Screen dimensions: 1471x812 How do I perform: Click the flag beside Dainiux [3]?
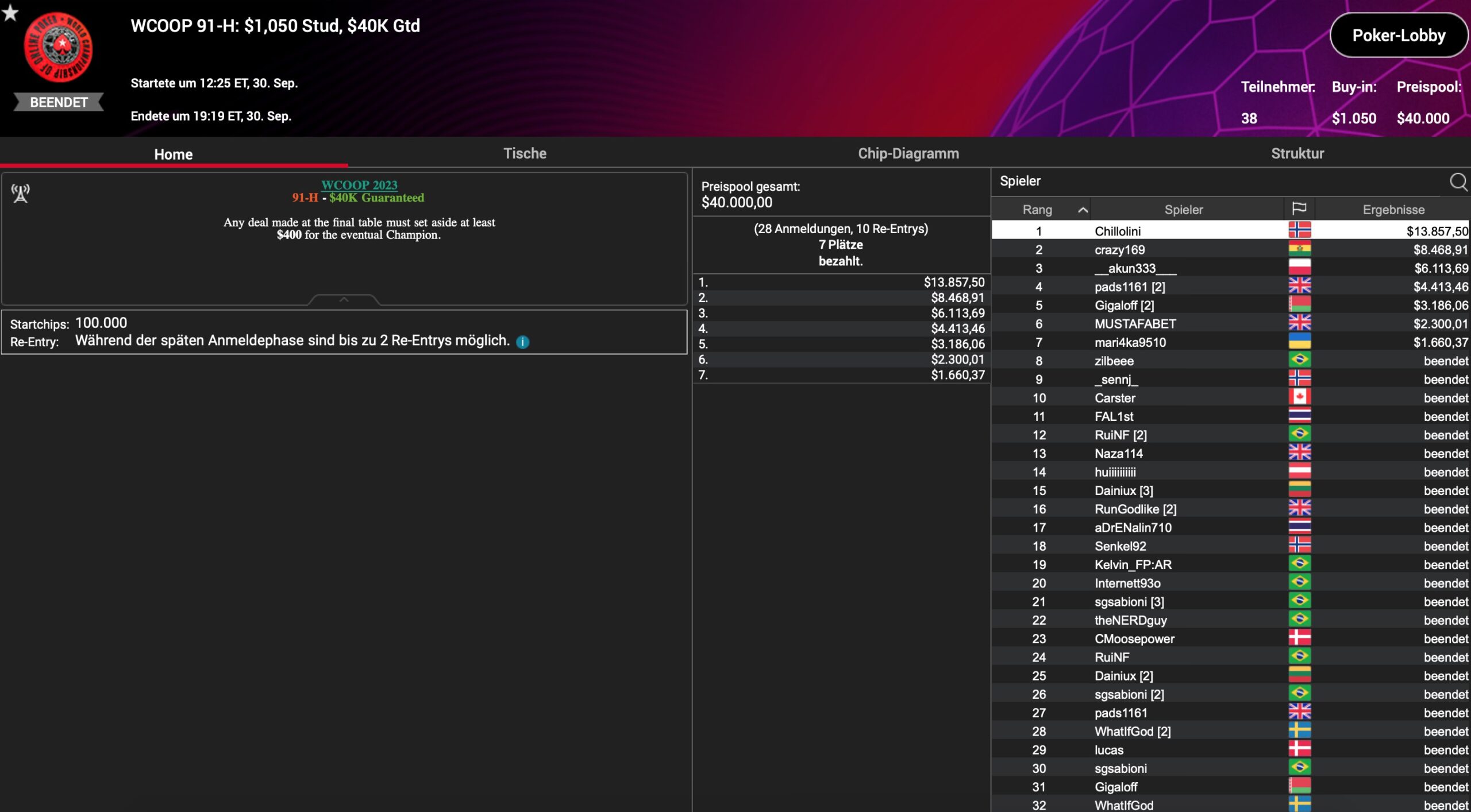click(1299, 490)
